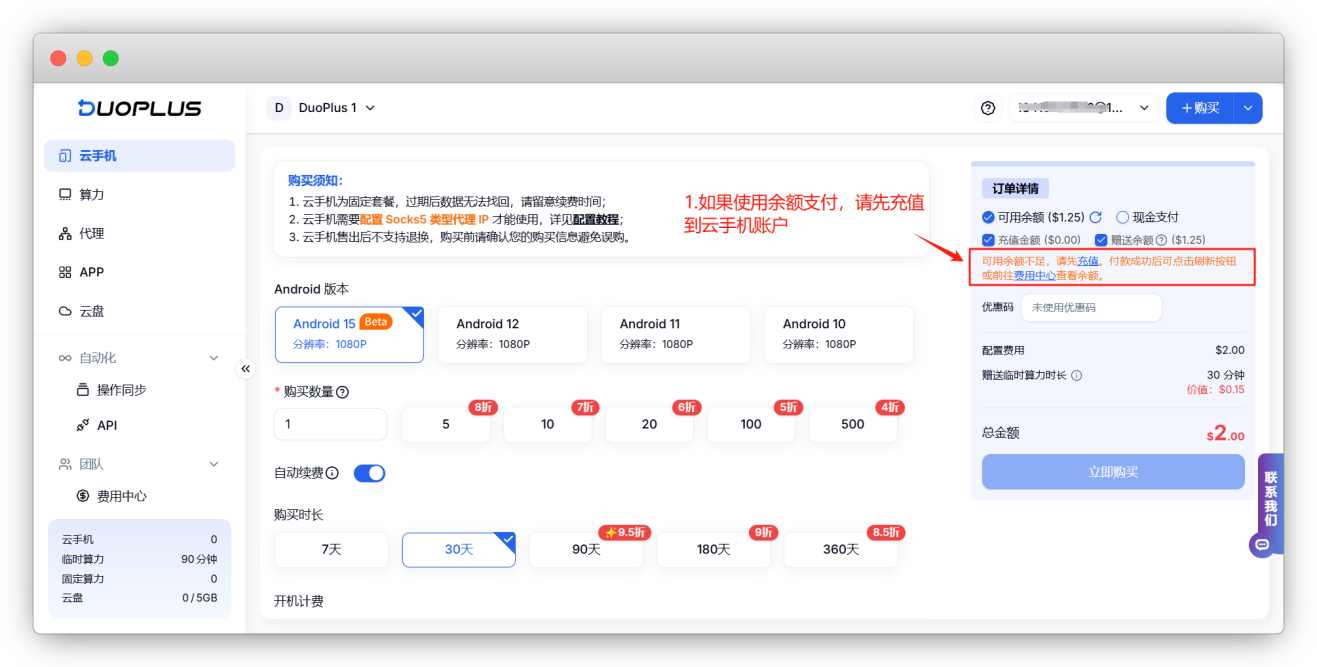Click the 云手机 icon in the sidebar
Viewport: 1317px width, 667px height.
(65, 156)
